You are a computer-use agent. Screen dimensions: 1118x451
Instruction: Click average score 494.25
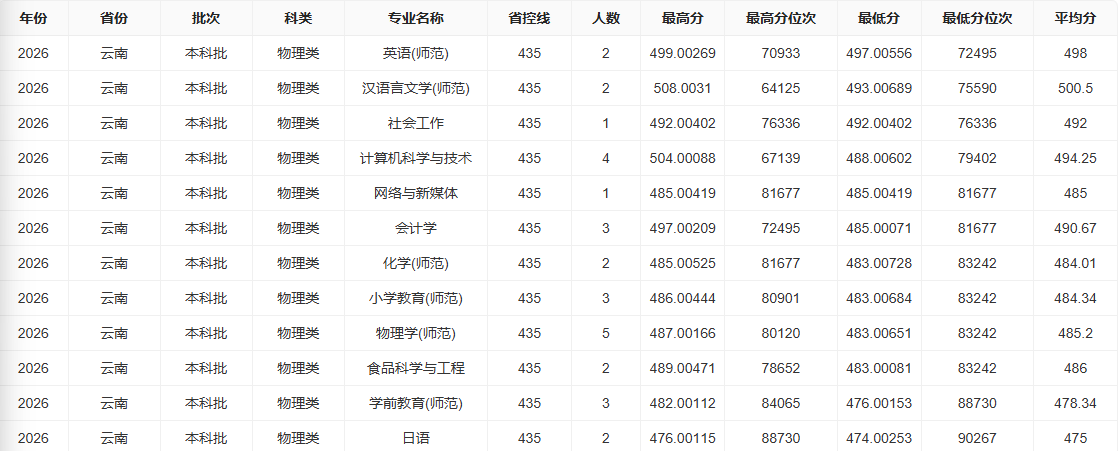pyautogui.click(x=1075, y=158)
